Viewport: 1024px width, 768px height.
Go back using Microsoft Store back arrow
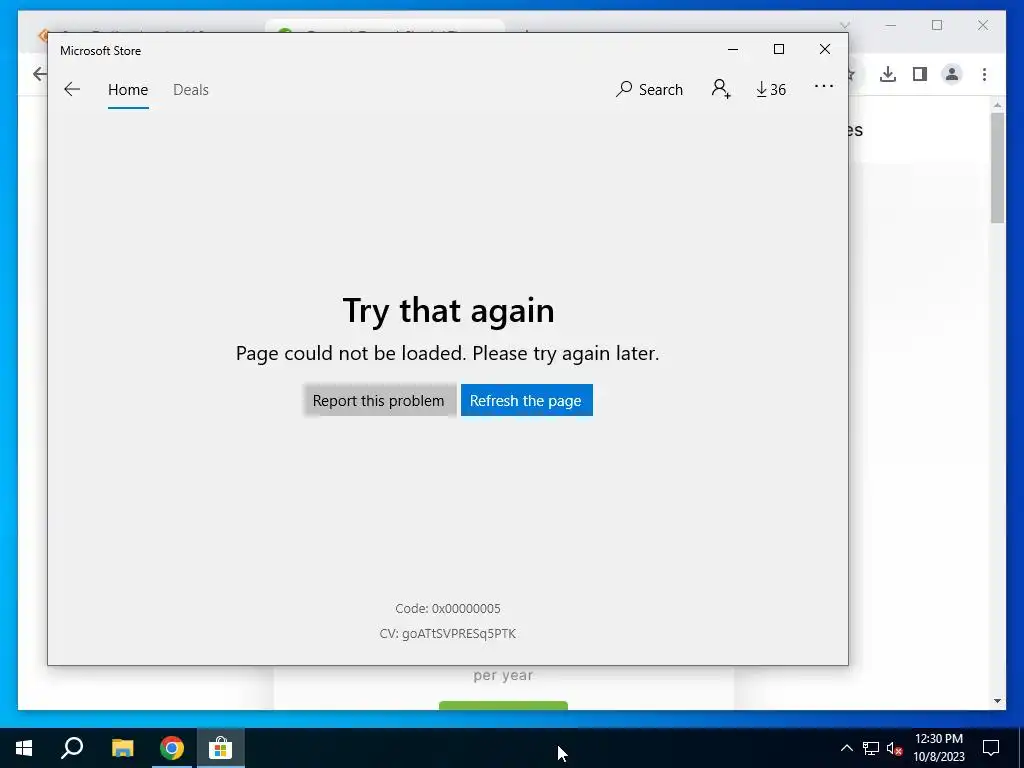(72, 89)
